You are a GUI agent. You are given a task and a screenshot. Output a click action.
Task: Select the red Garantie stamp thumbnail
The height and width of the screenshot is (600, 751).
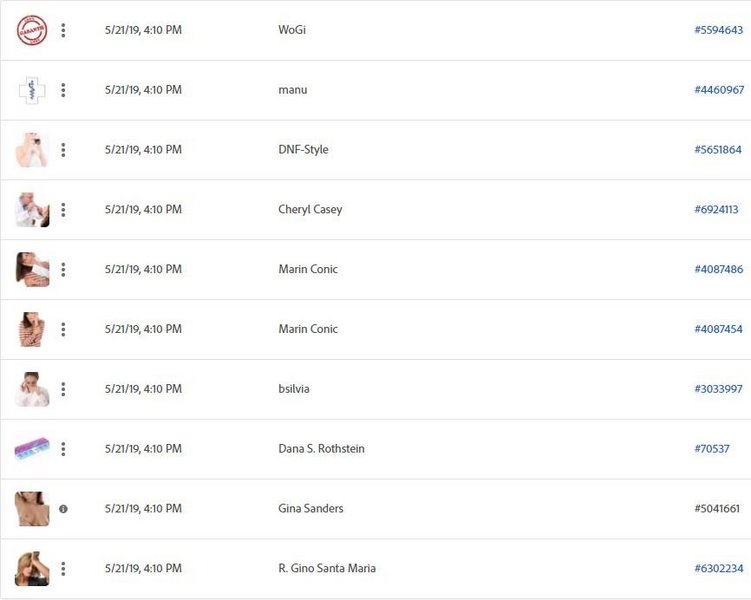point(32,30)
